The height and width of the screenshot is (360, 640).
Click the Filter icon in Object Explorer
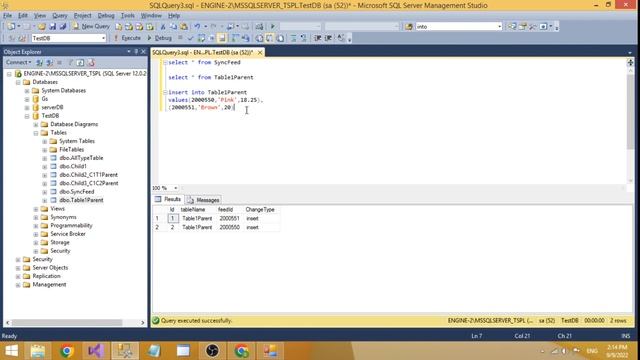point(70,62)
